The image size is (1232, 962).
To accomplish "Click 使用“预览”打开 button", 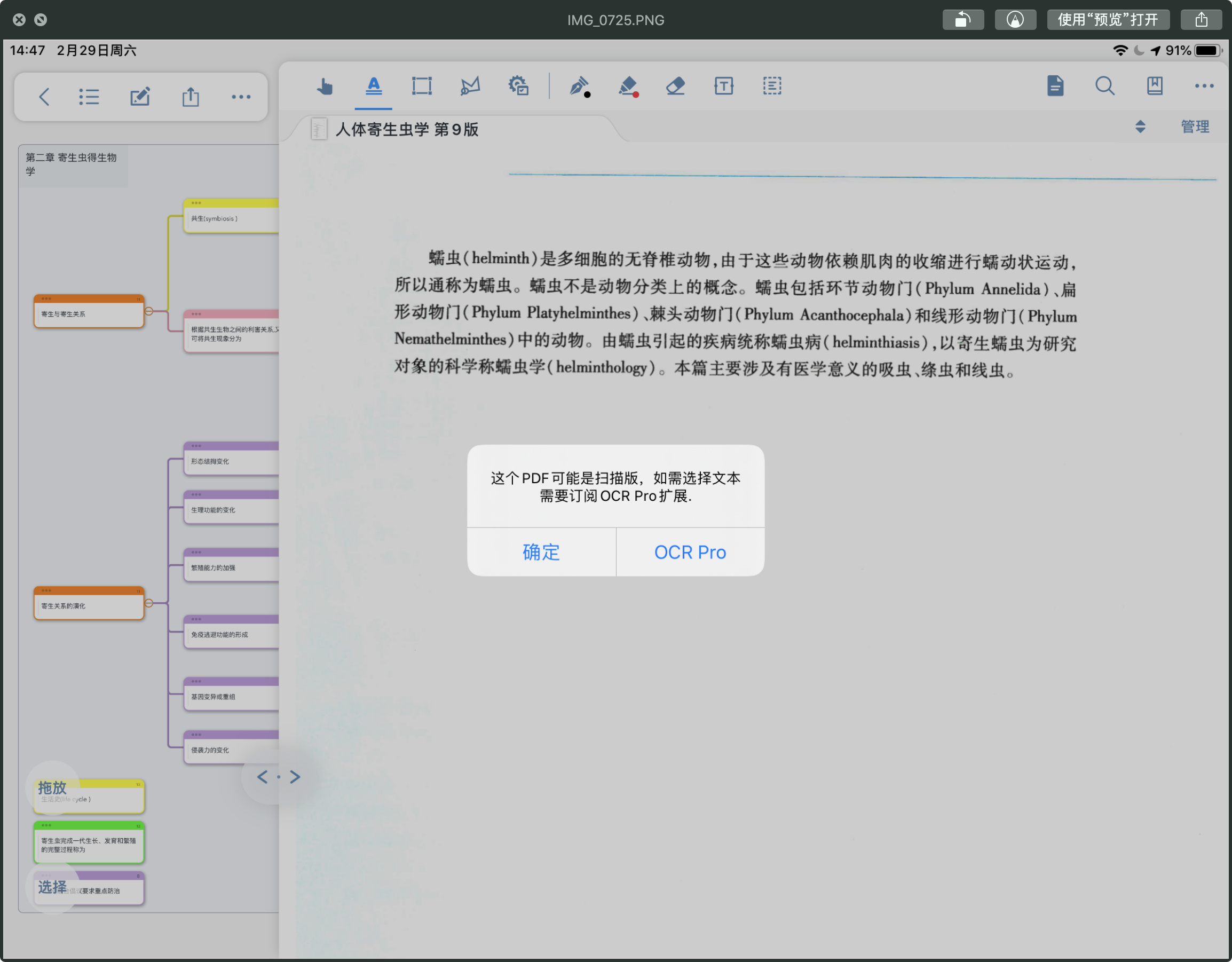I will coord(1108,20).
